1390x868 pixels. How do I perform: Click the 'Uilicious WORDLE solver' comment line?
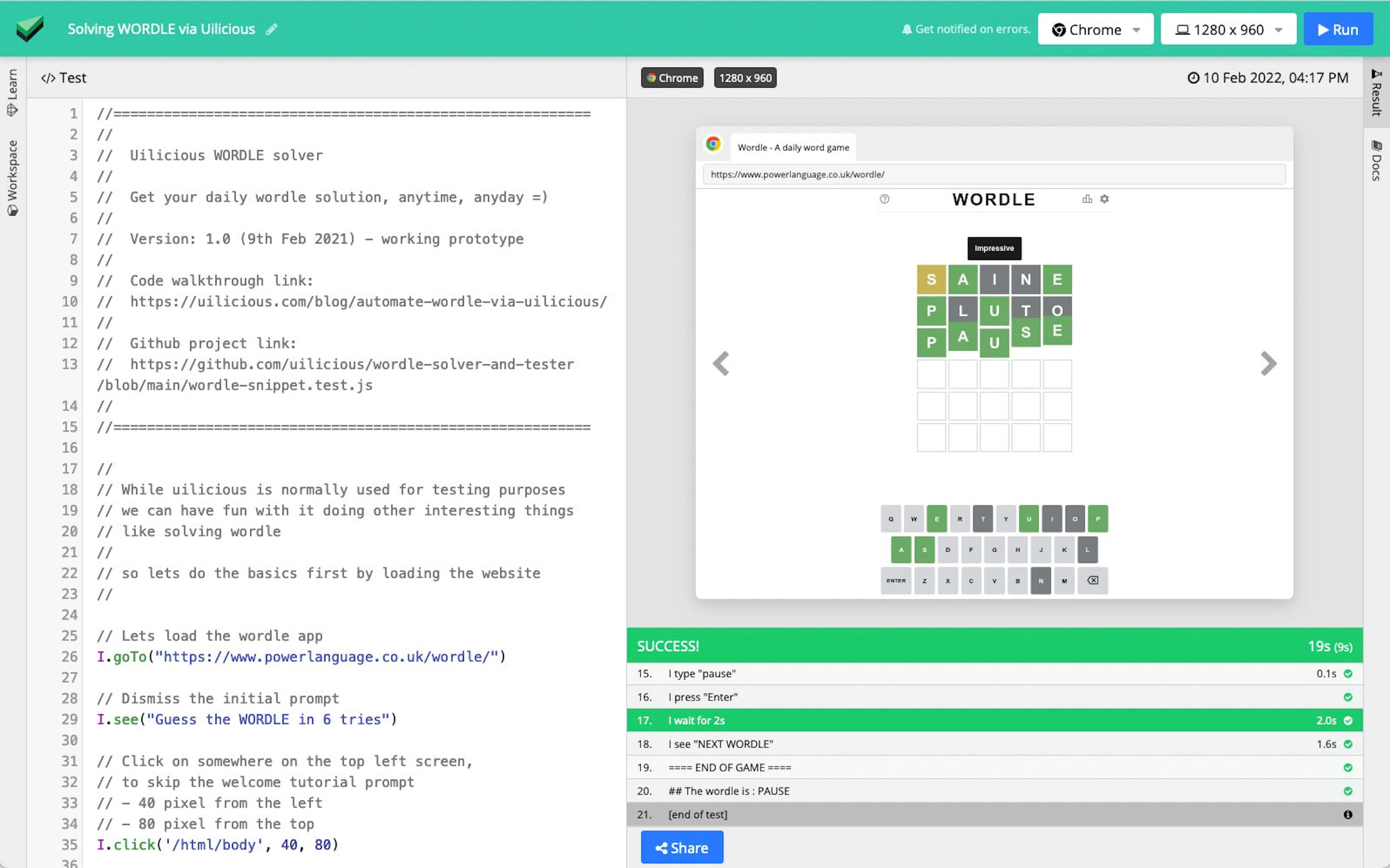[x=210, y=155]
